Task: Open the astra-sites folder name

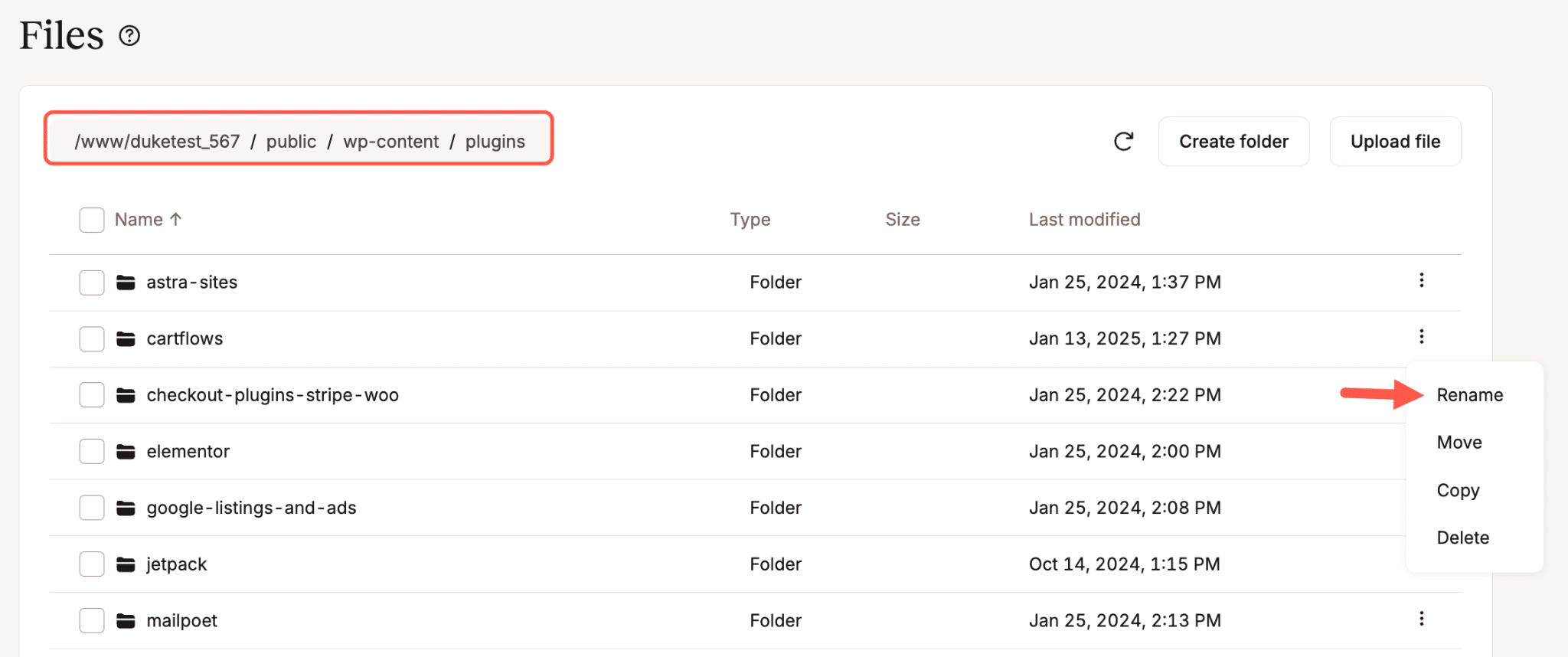Action: tap(192, 283)
